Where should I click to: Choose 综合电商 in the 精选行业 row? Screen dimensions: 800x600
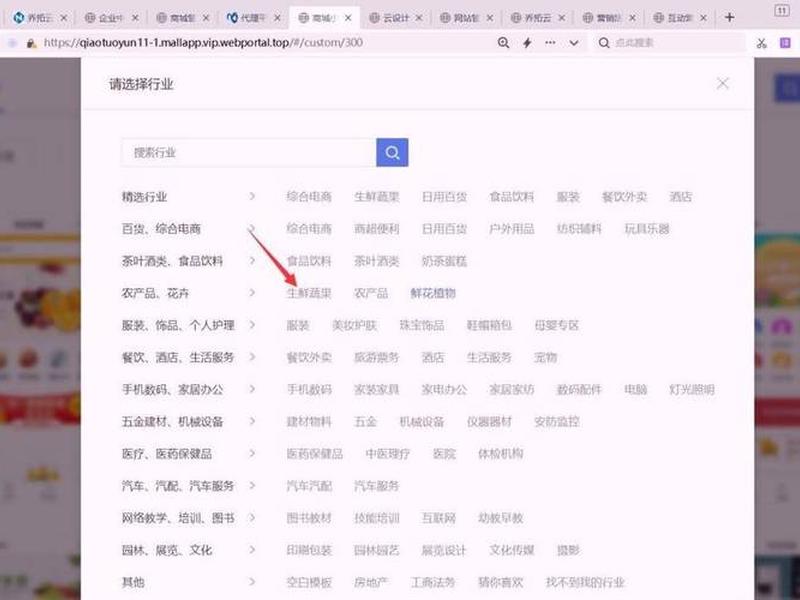pyautogui.click(x=309, y=197)
